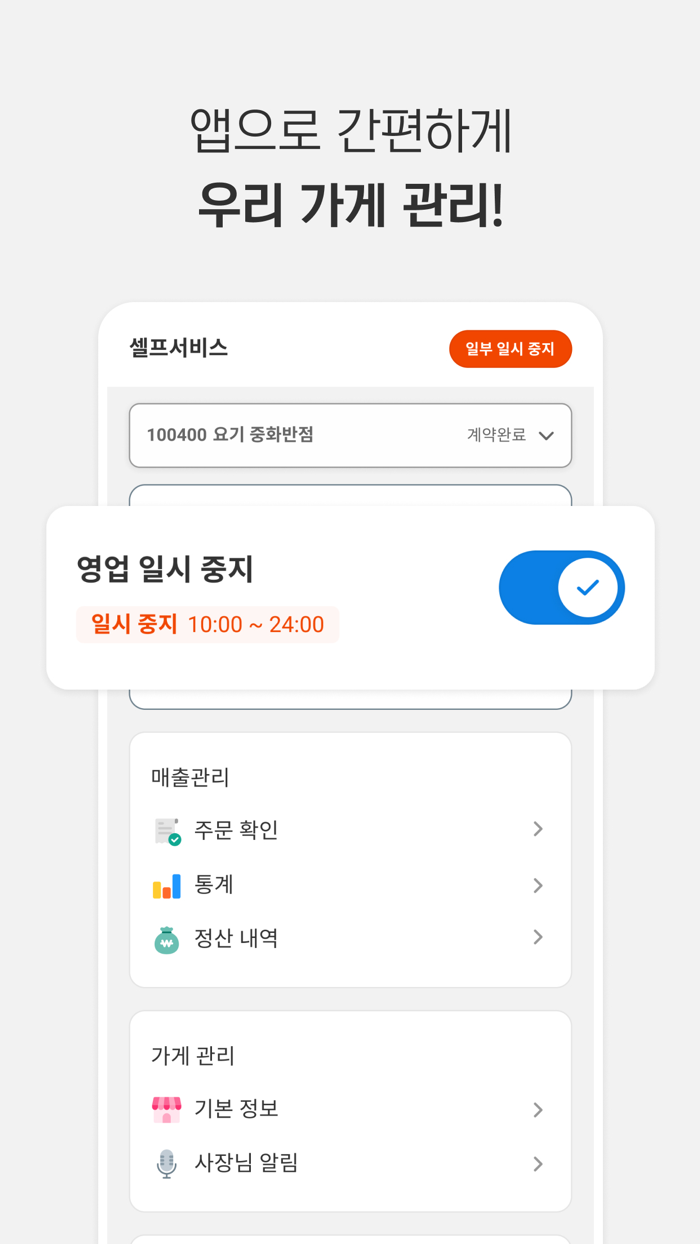The width and height of the screenshot is (700, 1244).
Task: Turn off the 영업 일시 중지 toggle
Action: 562,588
